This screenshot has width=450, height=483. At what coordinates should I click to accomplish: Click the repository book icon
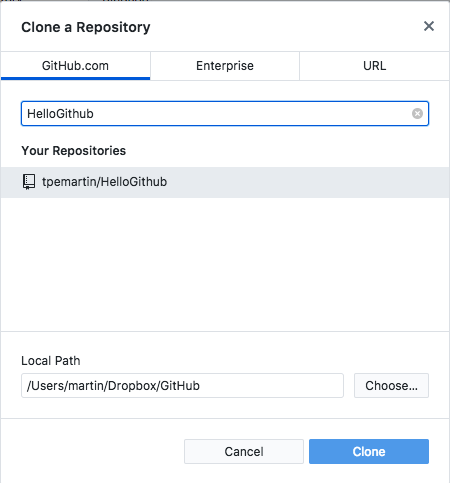pos(29,182)
